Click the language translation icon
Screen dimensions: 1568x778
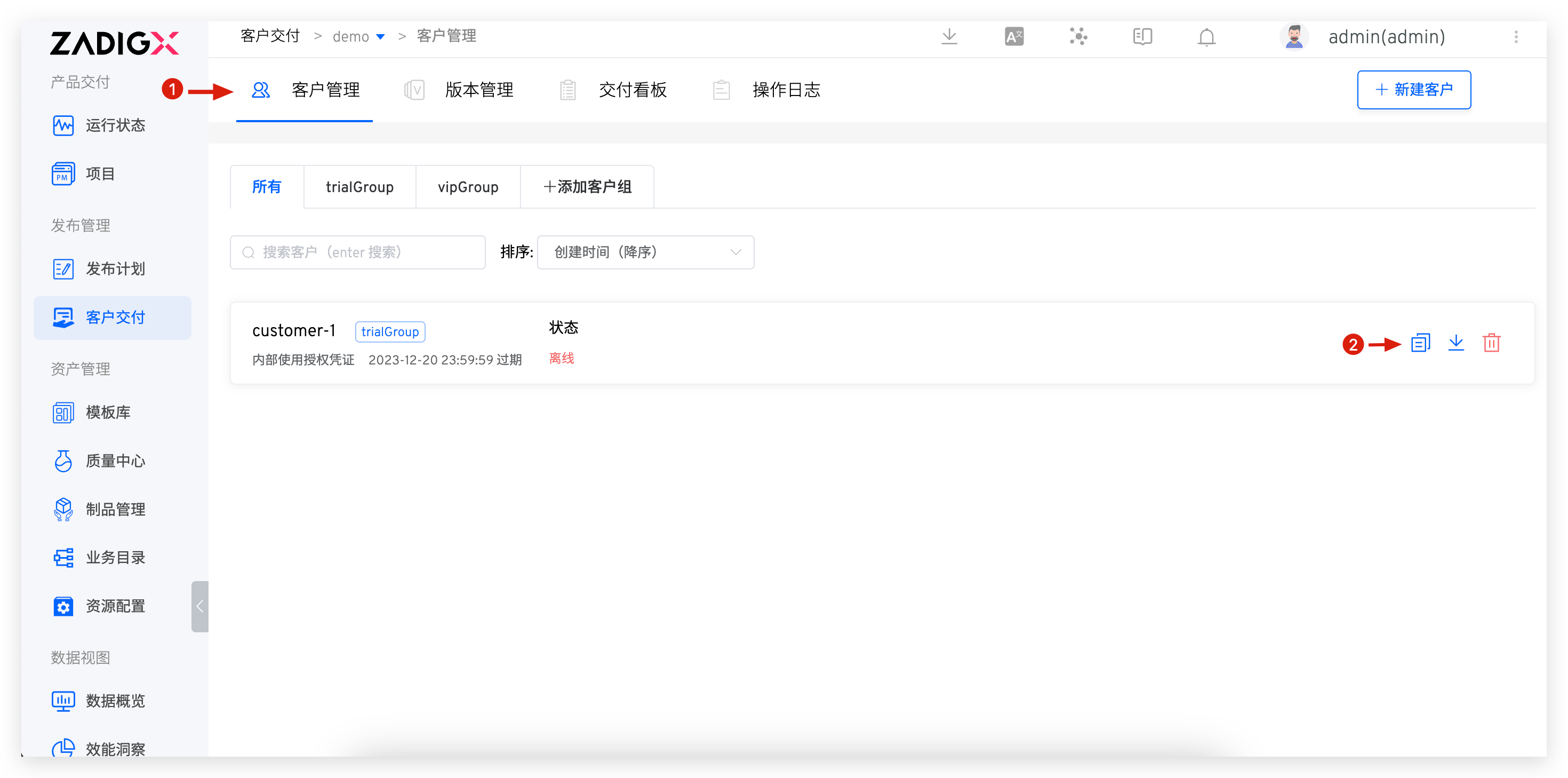tap(1014, 37)
